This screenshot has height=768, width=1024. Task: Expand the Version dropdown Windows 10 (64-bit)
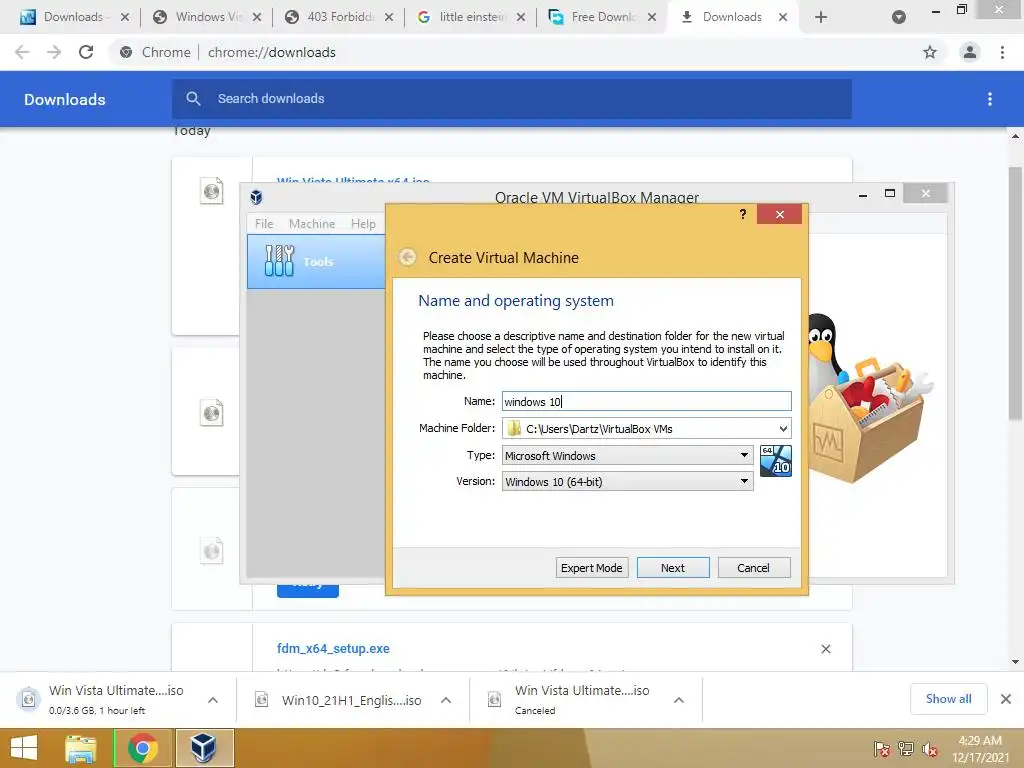[x=627, y=481]
